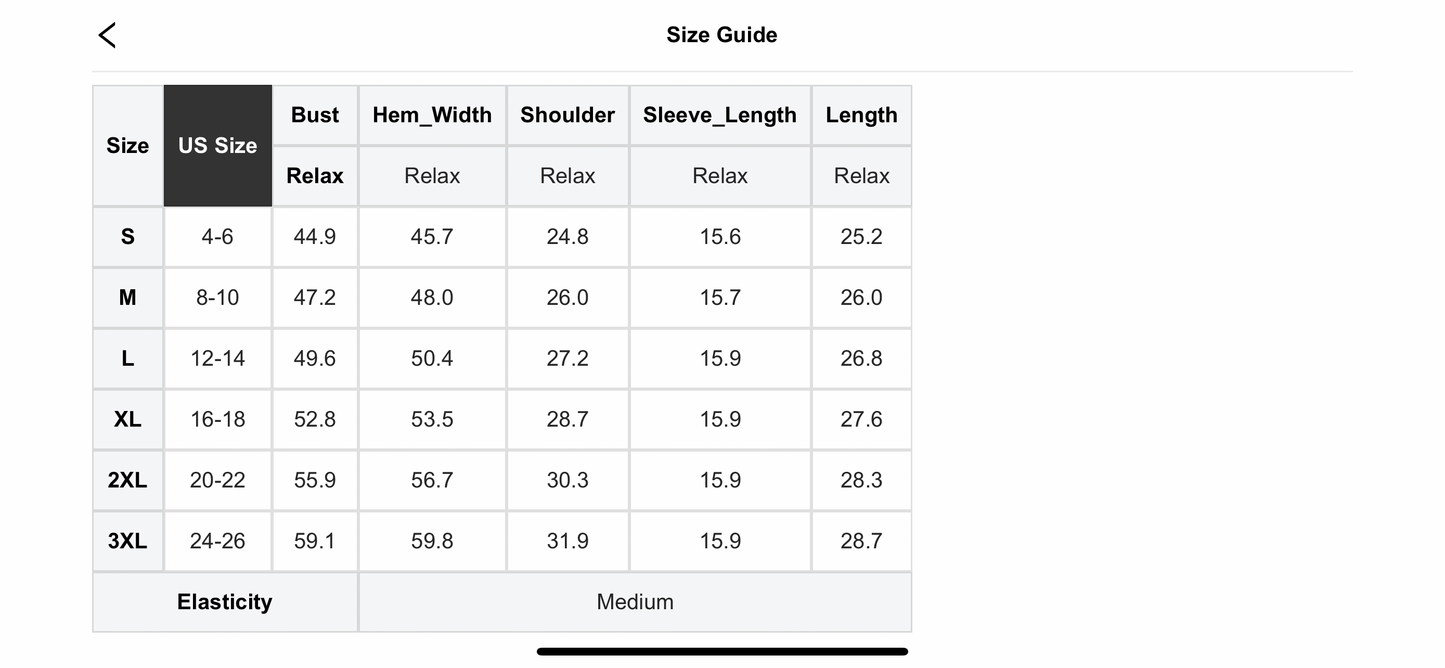Click the Elasticity row label
This screenshot has width=1445, height=668.
225,602
